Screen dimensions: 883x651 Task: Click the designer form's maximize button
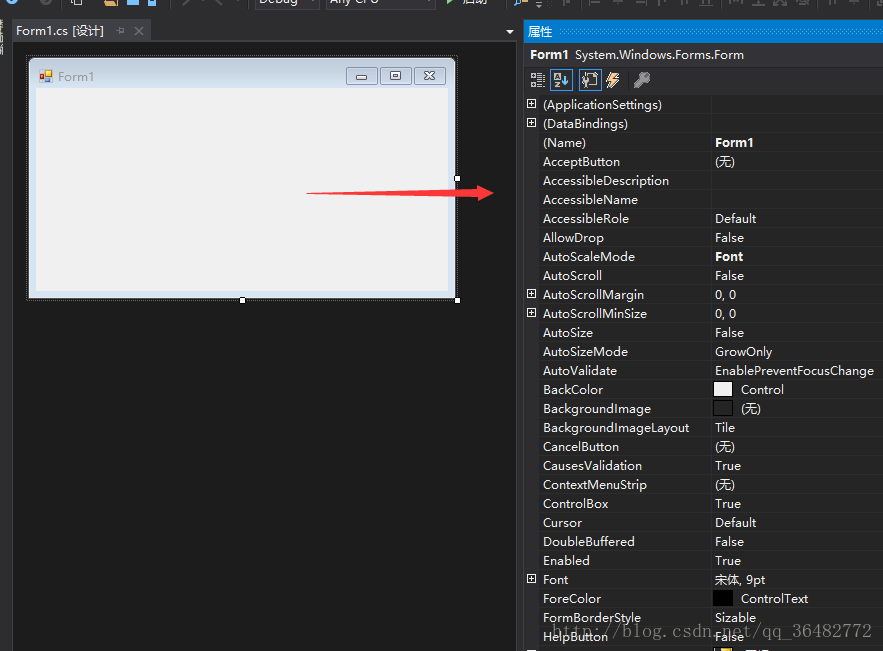tap(395, 76)
